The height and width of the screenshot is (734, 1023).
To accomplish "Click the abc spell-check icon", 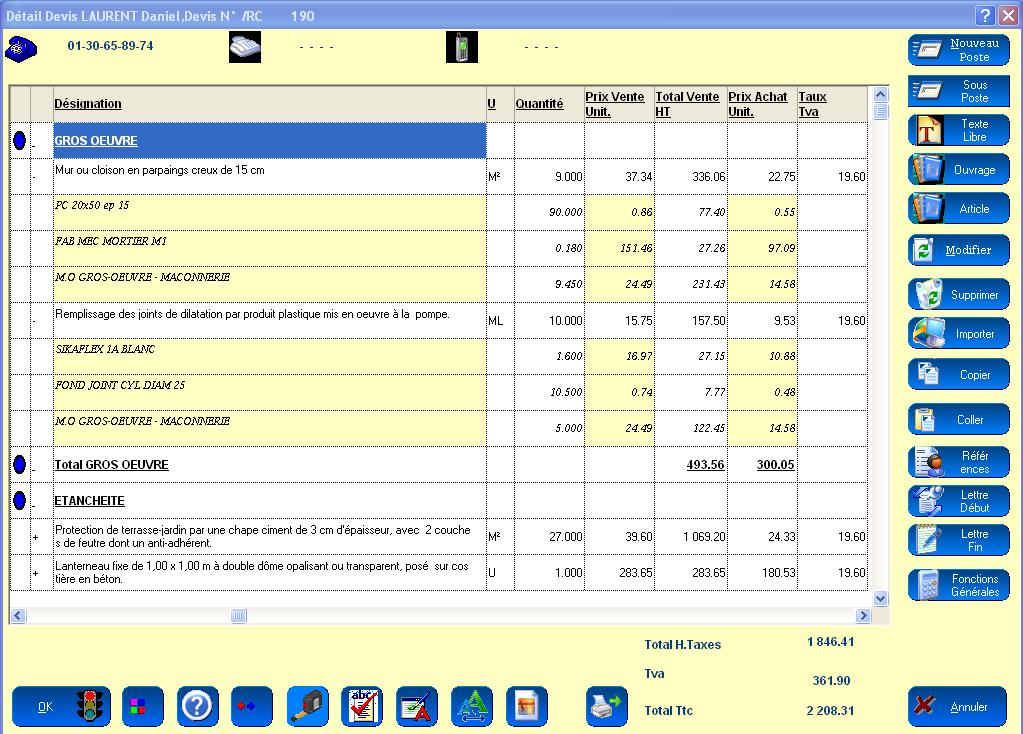I will 361,707.
